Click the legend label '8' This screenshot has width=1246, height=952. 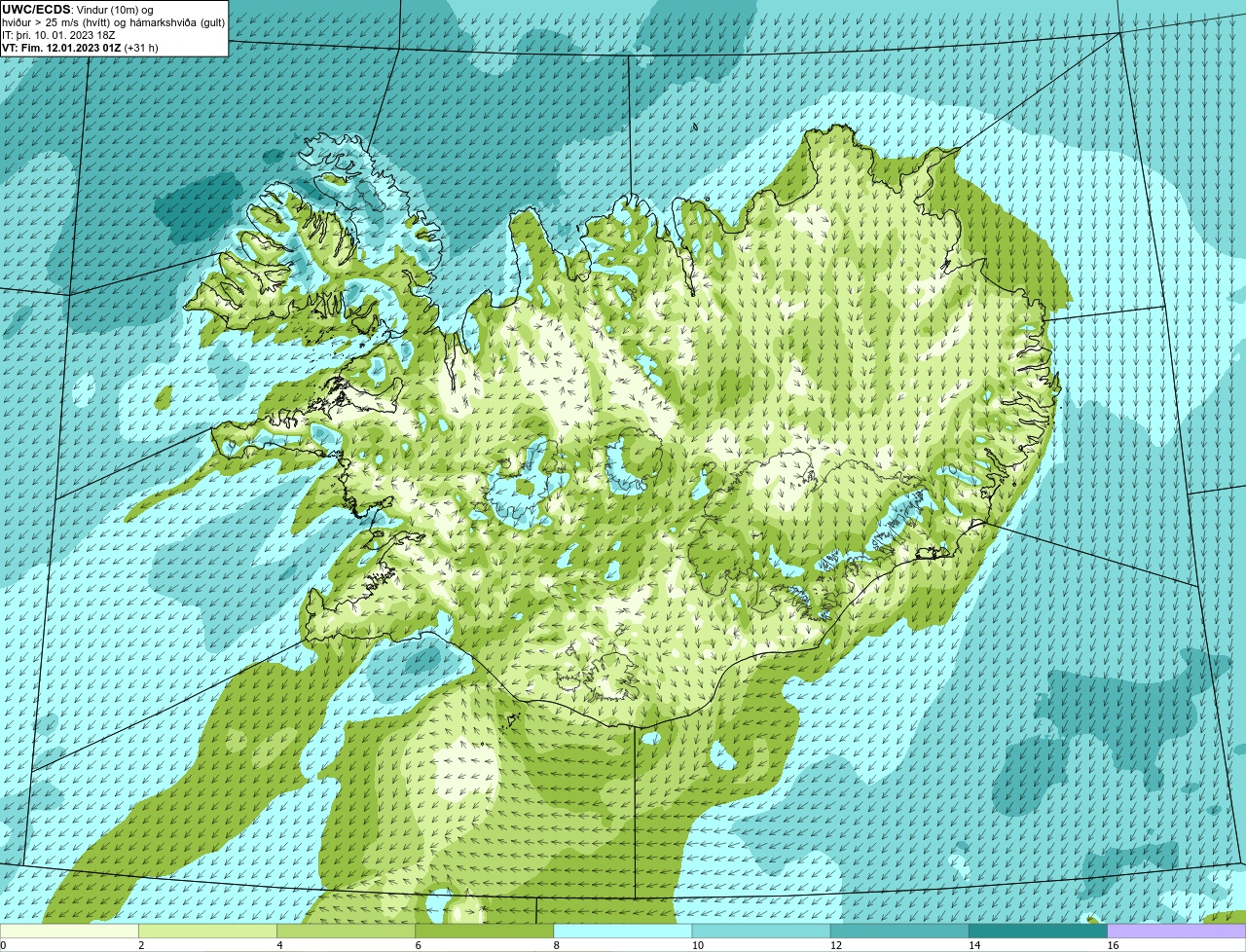(x=556, y=945)
